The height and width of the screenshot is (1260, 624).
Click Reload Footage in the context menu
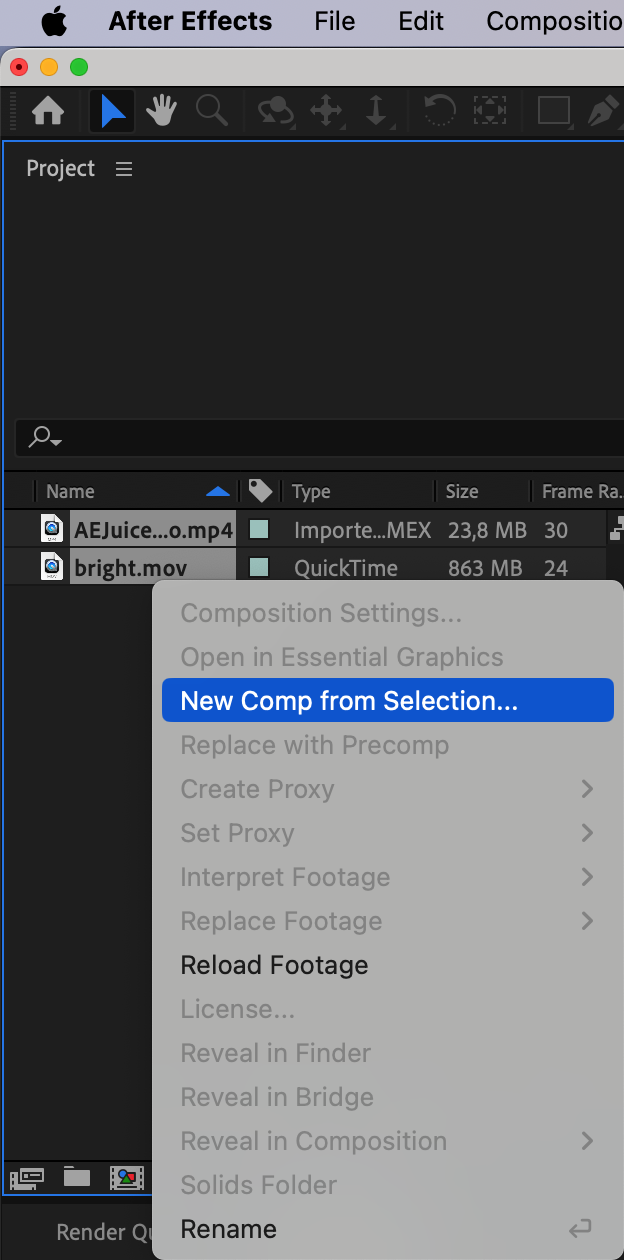point(274,965)
